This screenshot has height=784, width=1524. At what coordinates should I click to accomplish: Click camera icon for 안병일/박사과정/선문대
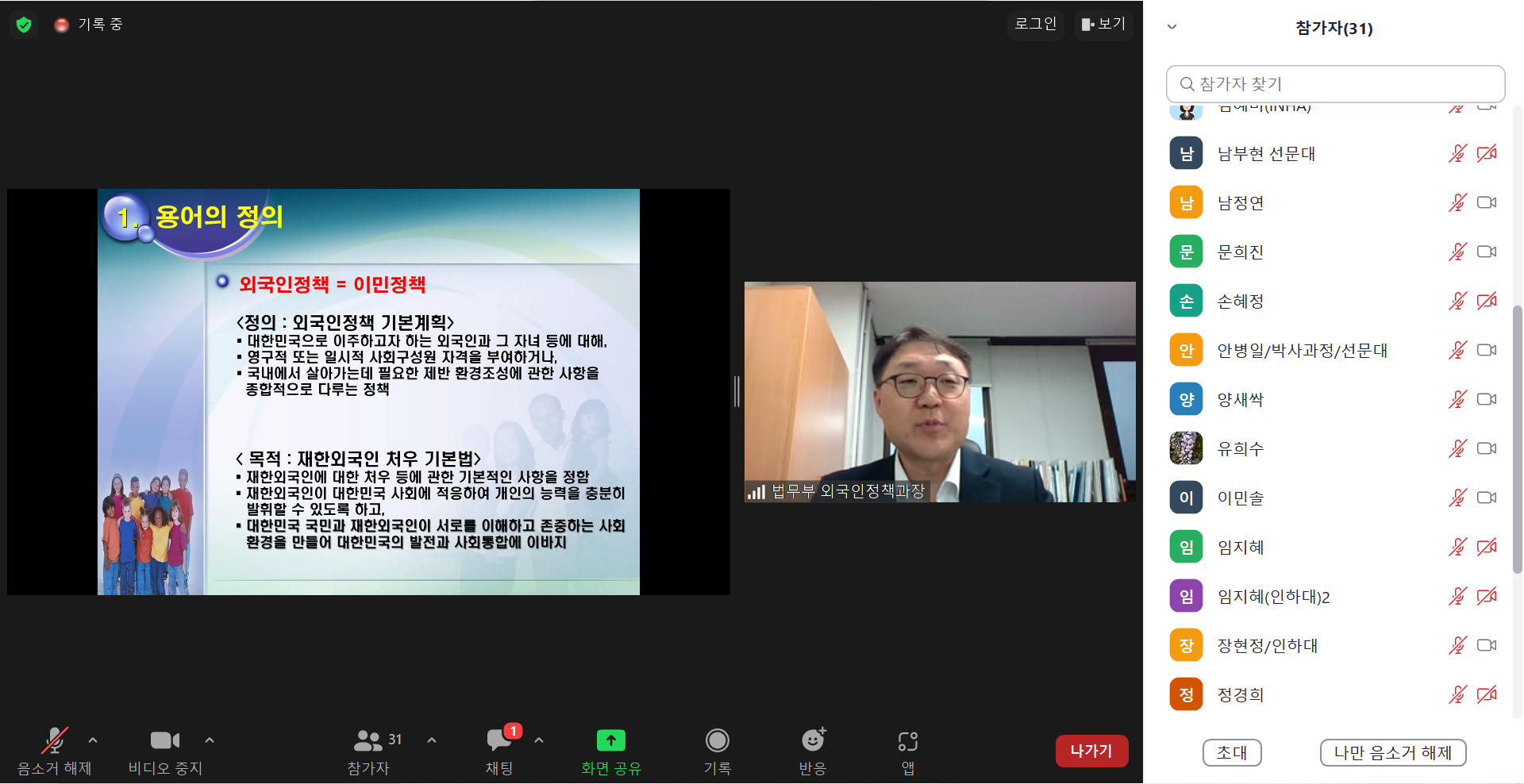(1487, 350)
